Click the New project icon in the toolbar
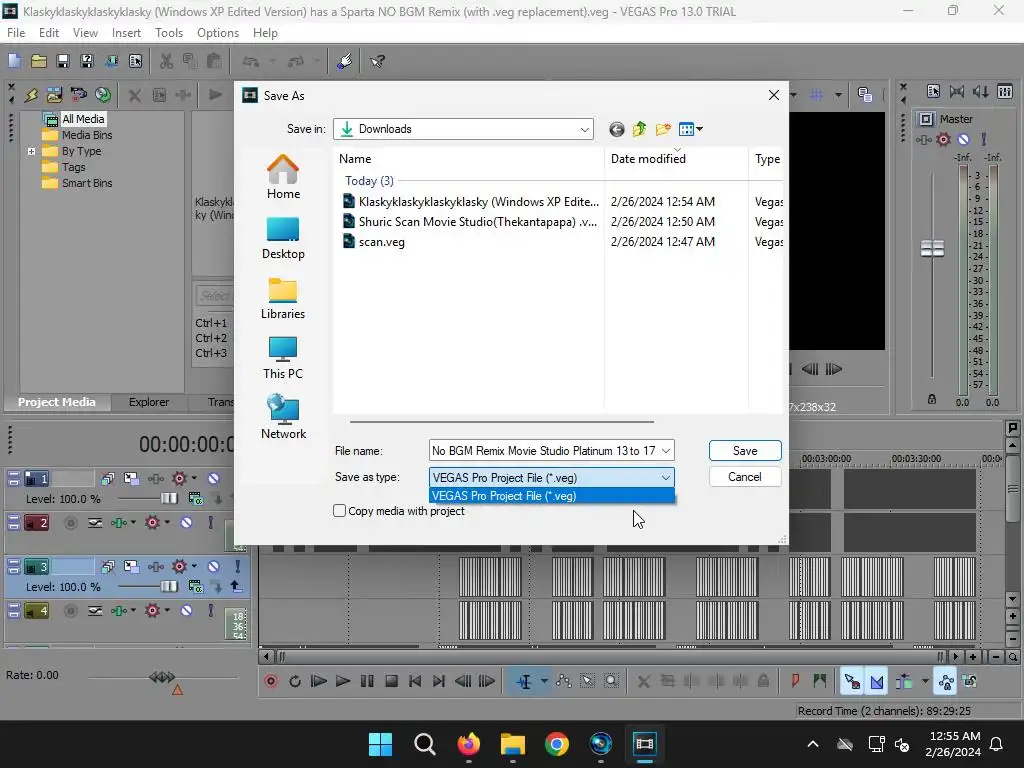The height and width of the screenshot is (768, 1024). tap(14, 61)
